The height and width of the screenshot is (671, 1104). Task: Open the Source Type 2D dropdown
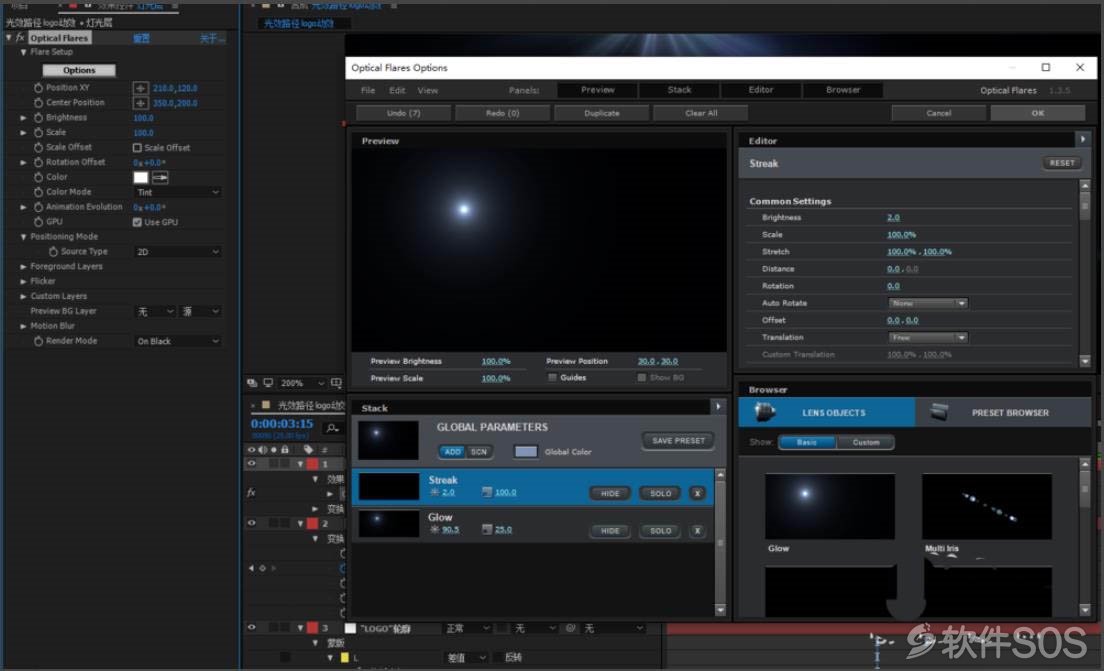pos(177,251)
